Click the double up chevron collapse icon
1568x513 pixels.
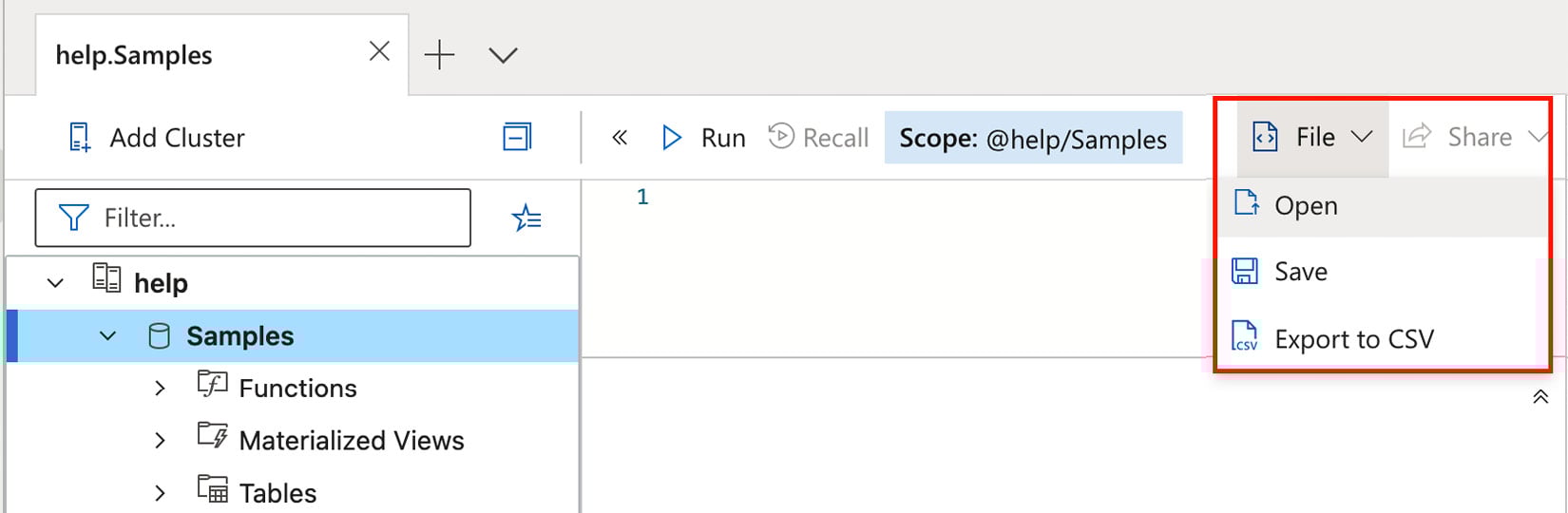pyautogui.click(x=1540, y=397)
